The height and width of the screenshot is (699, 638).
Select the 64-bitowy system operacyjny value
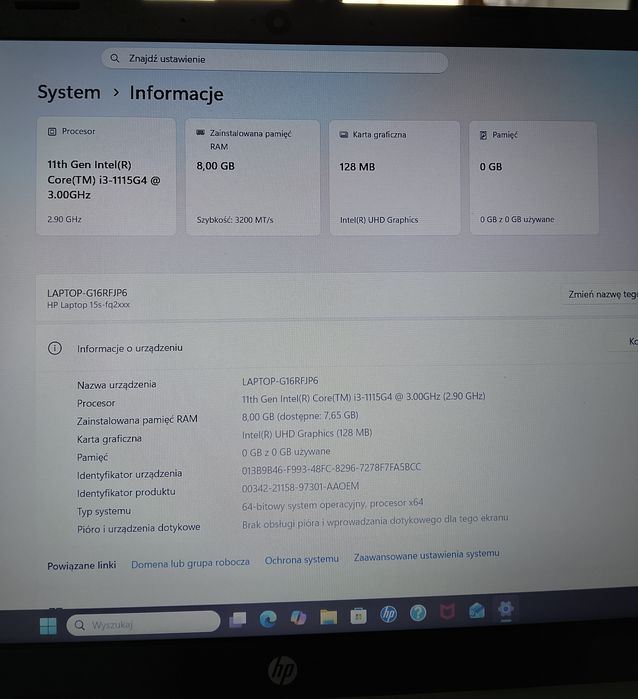tap(333, 504)
